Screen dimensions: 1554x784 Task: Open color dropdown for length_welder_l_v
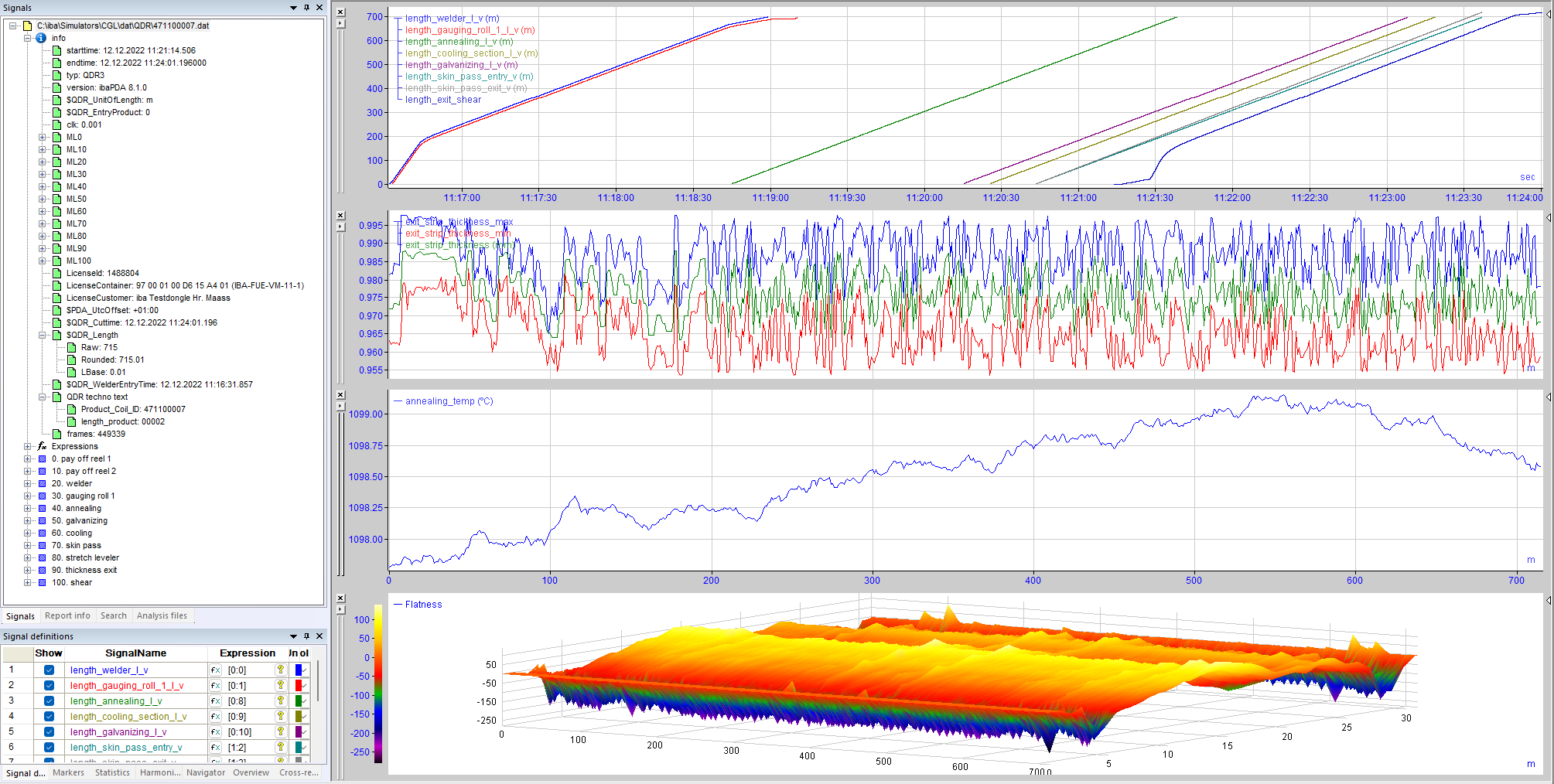click(305, 670)
